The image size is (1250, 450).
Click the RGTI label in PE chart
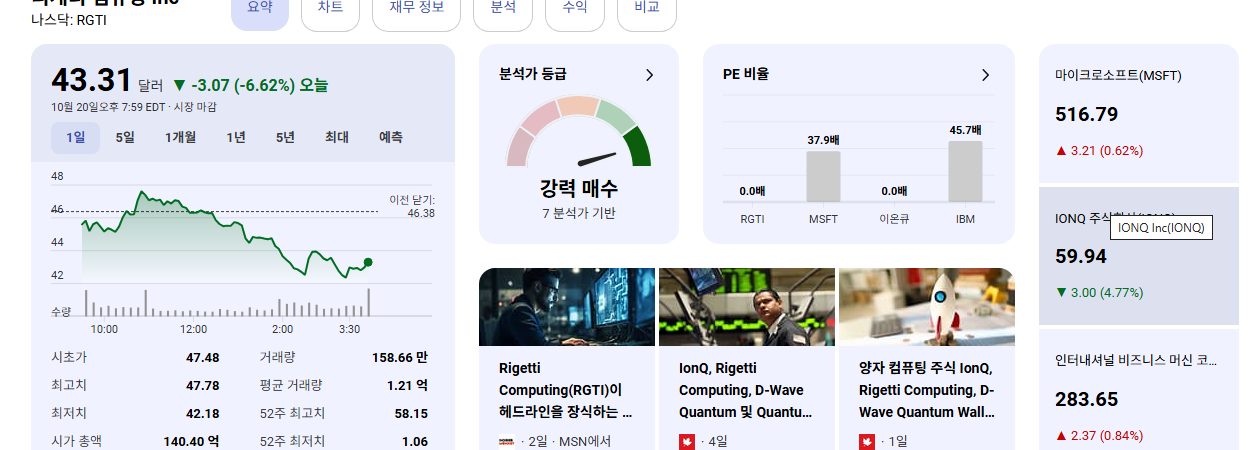[x=752, y=219]
